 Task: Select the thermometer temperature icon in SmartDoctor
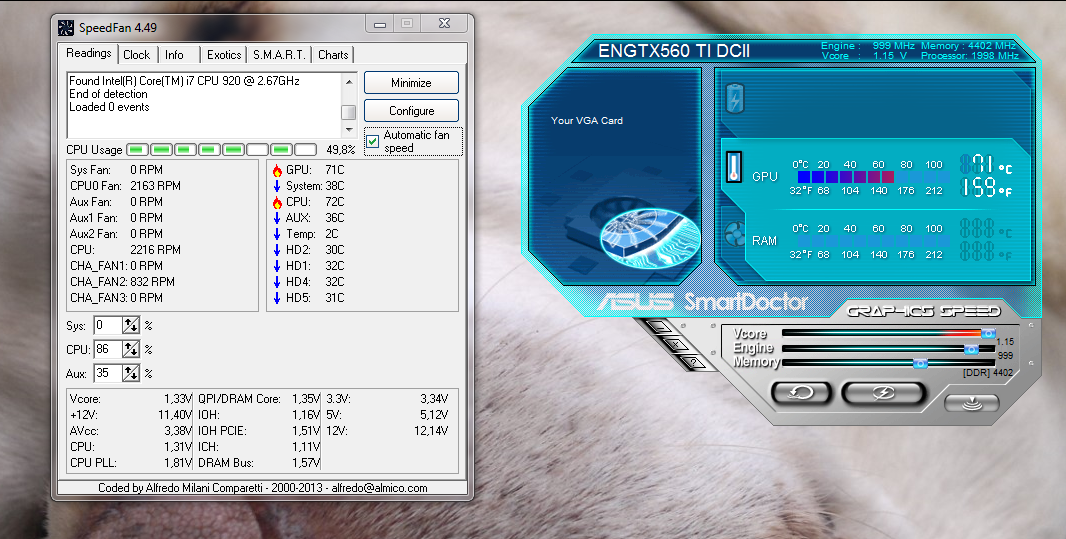click(734, 167)
